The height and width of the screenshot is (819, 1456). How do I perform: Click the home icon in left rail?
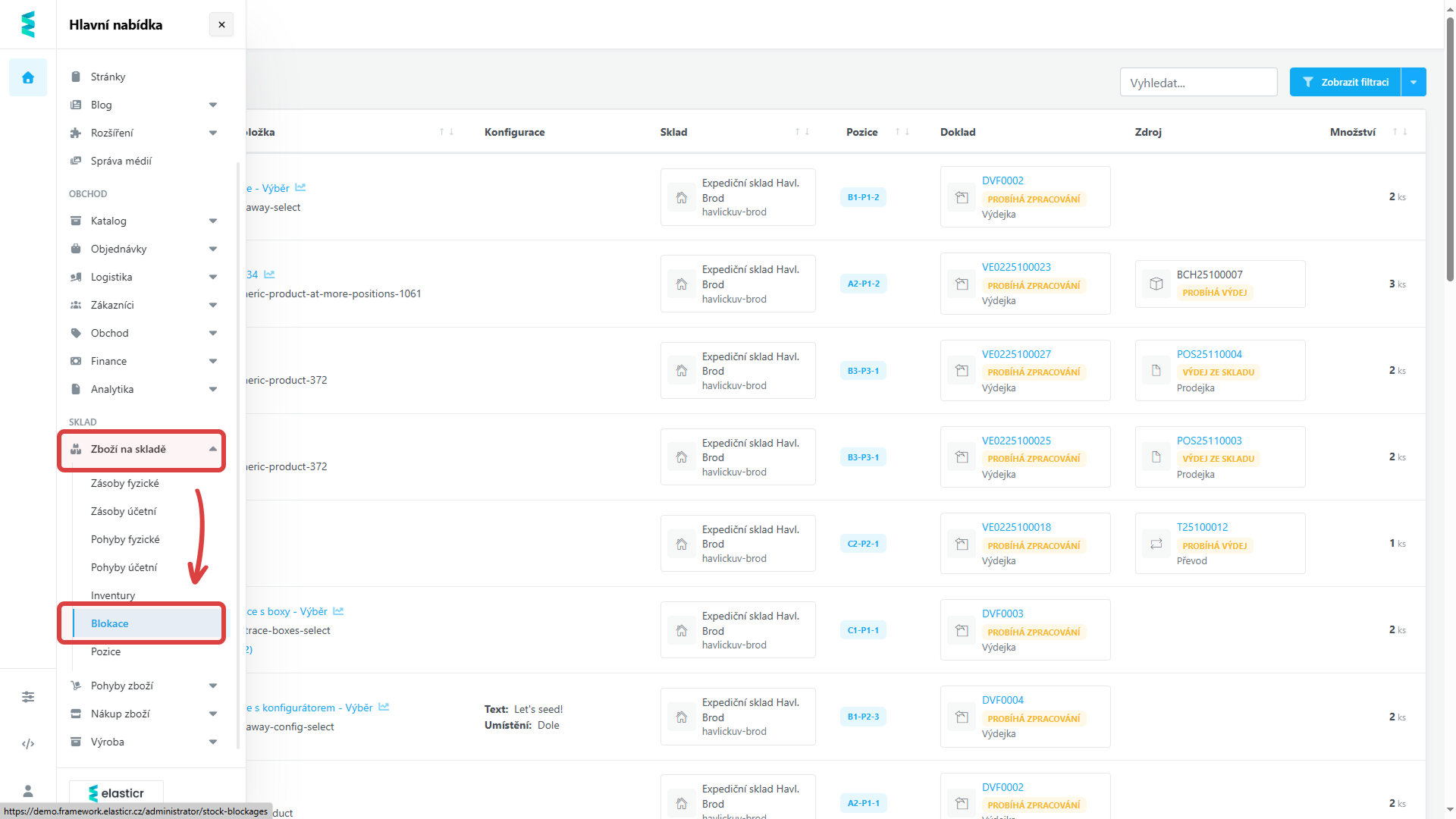click(x=28, y=77)
